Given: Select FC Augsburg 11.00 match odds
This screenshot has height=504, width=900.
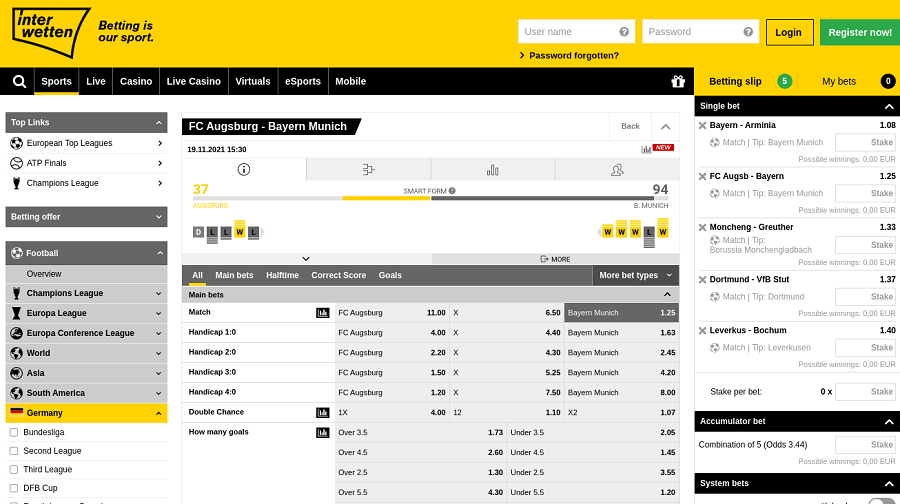Looking at the screenshot, I should click(x=392, y=313).
